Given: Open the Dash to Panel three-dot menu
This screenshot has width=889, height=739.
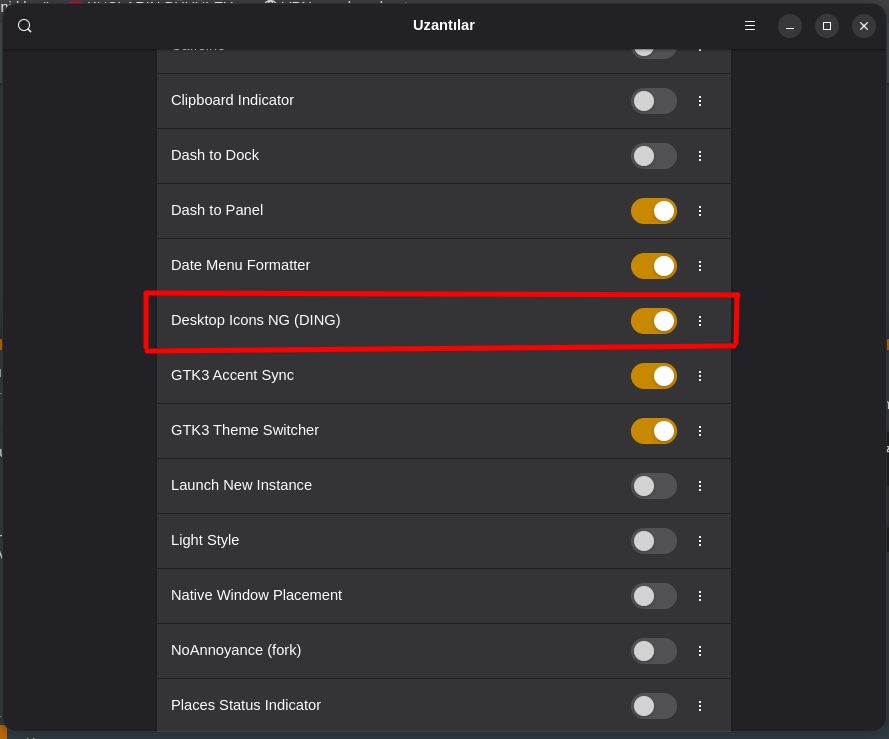Looking at the screenshot, I should pos(700,211).
